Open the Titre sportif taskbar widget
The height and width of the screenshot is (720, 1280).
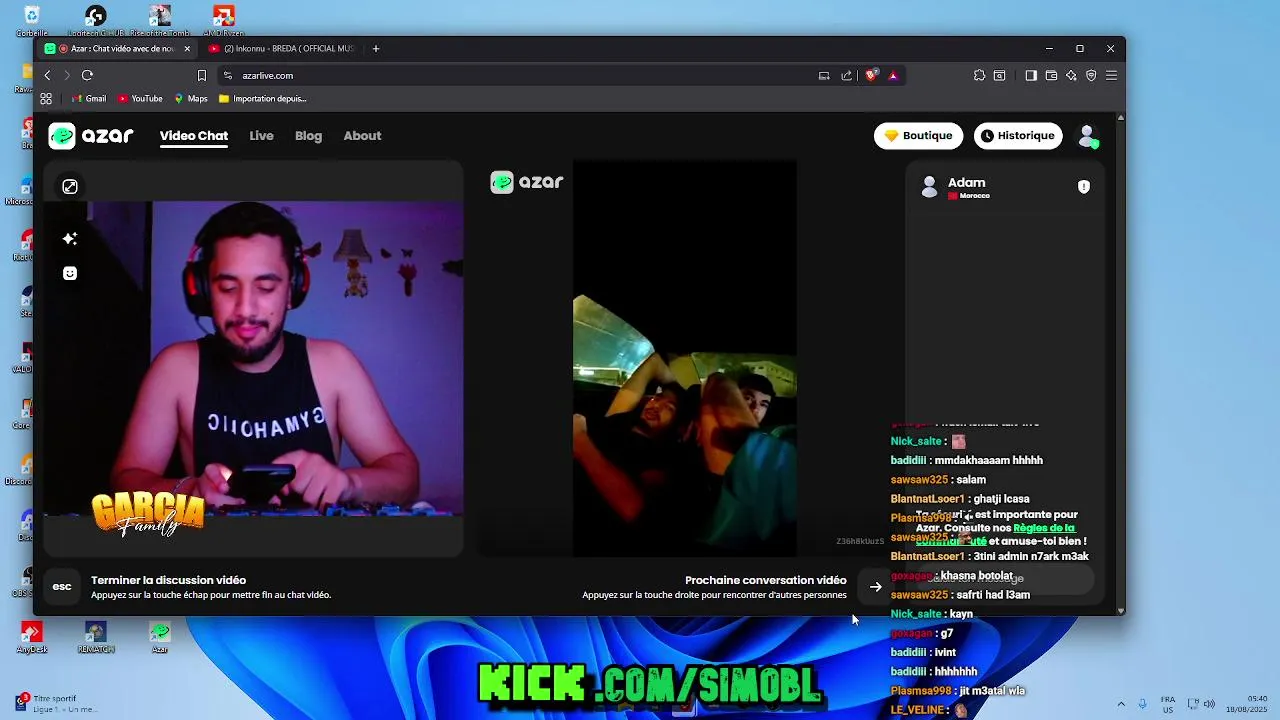(x=55, y=703)
